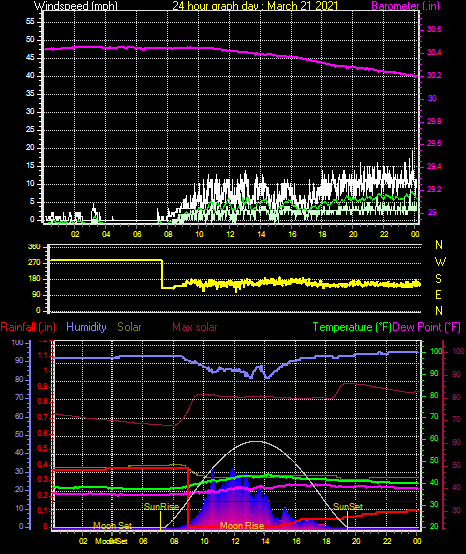Click the W compass direction label
The image size is (466, 554).
(440, 262)
